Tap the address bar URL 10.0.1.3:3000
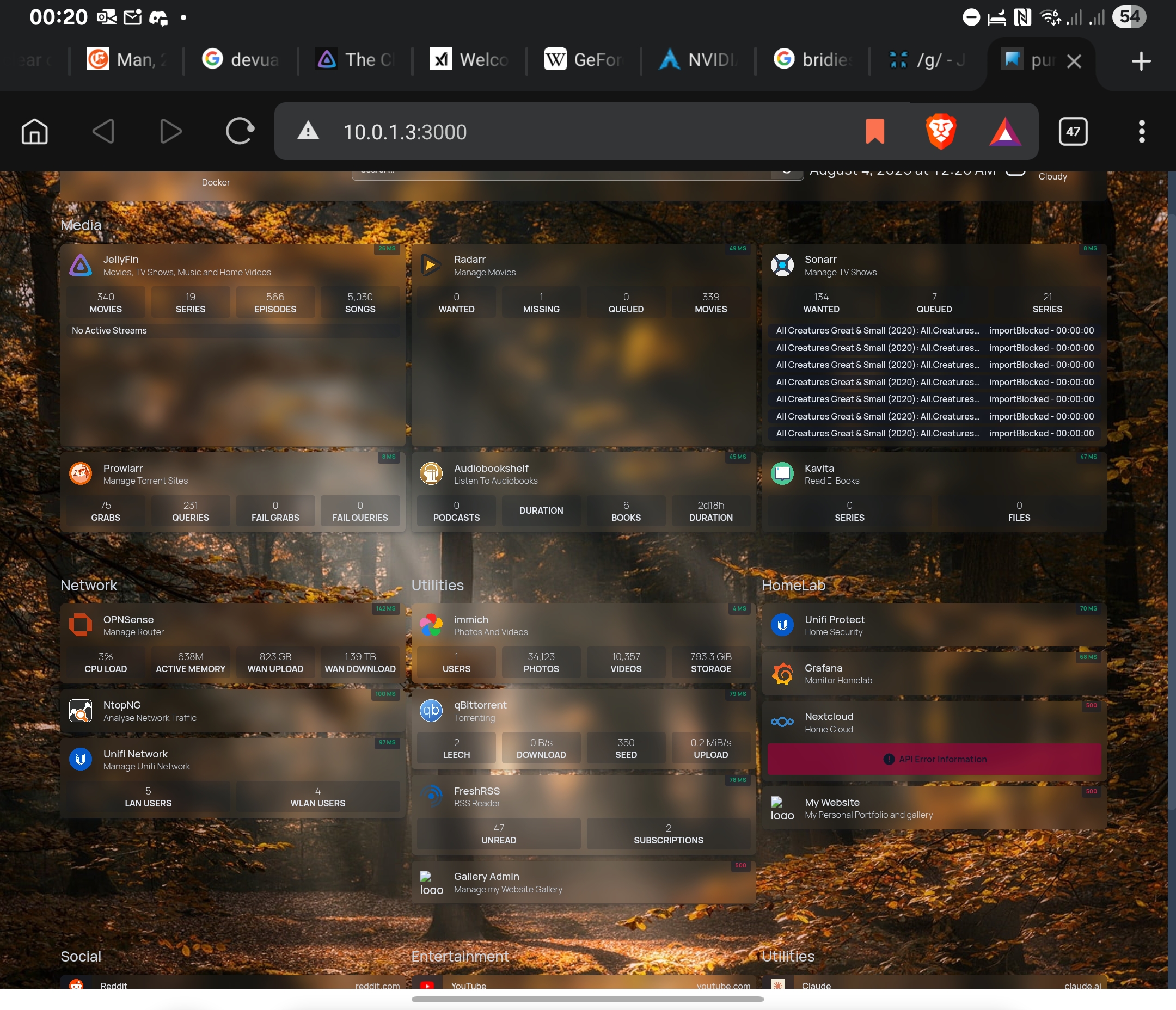This screenshot has width=1176, height=1010. click(405, 132)
